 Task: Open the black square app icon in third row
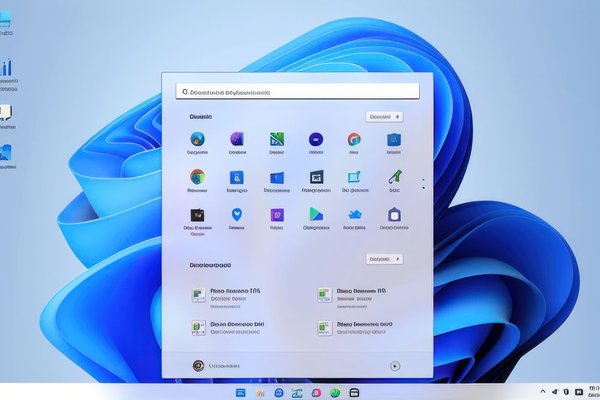[197, 216]
